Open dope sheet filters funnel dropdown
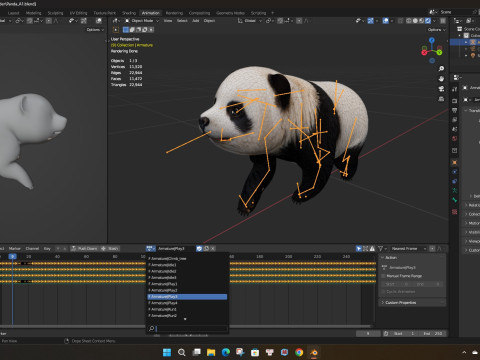Screen dimensions: 480x360 click(382, 248)
